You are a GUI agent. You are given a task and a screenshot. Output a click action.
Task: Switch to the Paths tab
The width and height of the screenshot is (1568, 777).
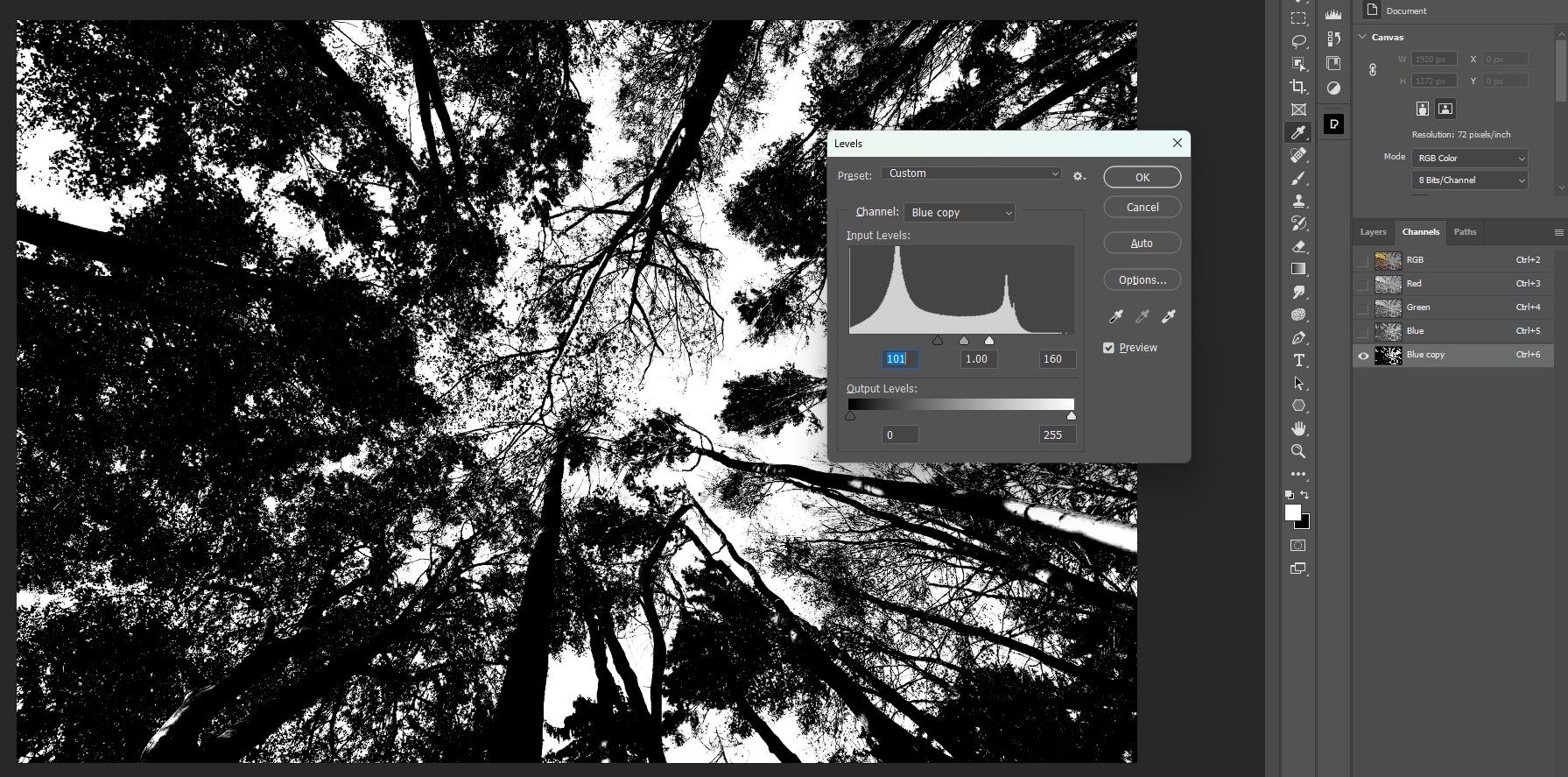coord(1465,232)
